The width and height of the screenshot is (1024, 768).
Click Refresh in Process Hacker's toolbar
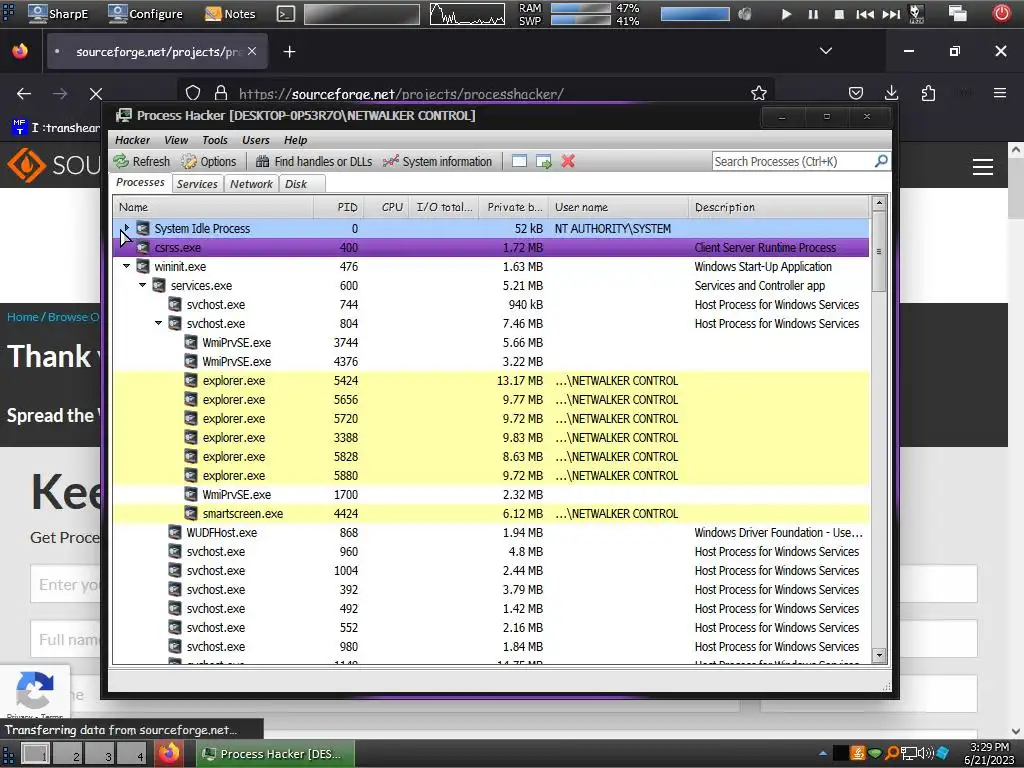click(142, 161)
